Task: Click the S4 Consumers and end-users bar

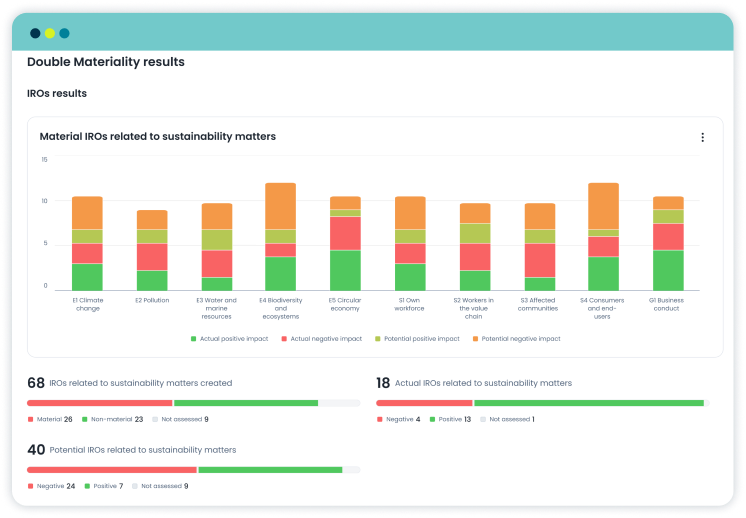Action: tap(603, 236)
